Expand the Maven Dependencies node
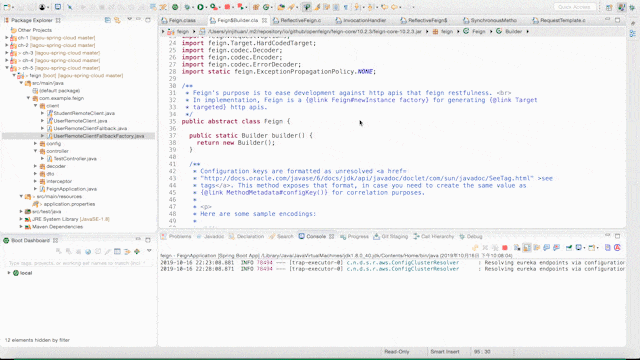 [21, 227]
